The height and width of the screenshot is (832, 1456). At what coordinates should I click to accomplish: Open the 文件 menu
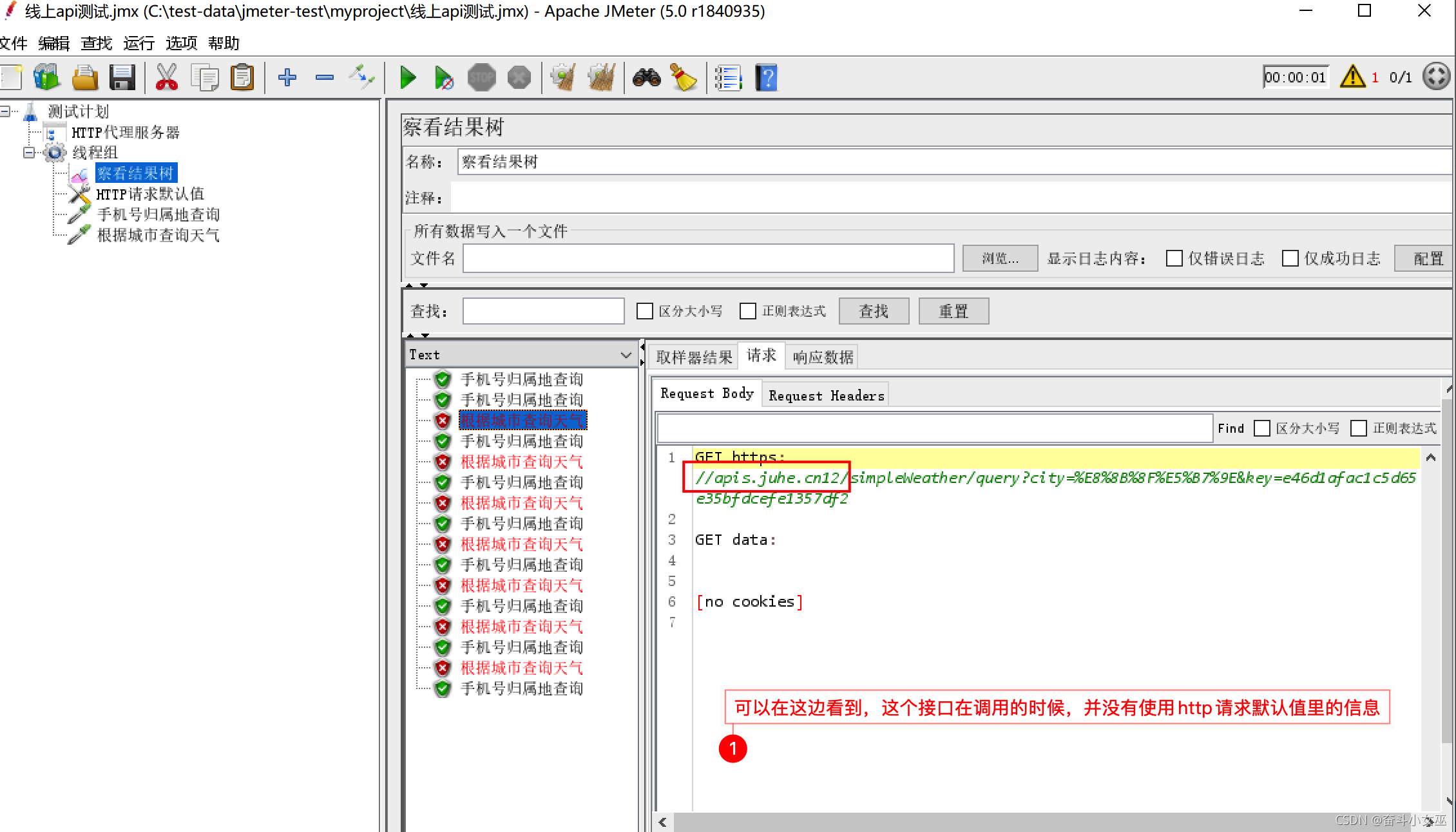[14, 43]
